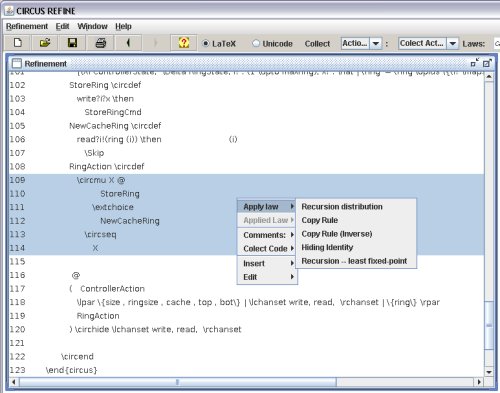
Task: Maximize the Refinement internal frame
Action: (x=487, y=63)
